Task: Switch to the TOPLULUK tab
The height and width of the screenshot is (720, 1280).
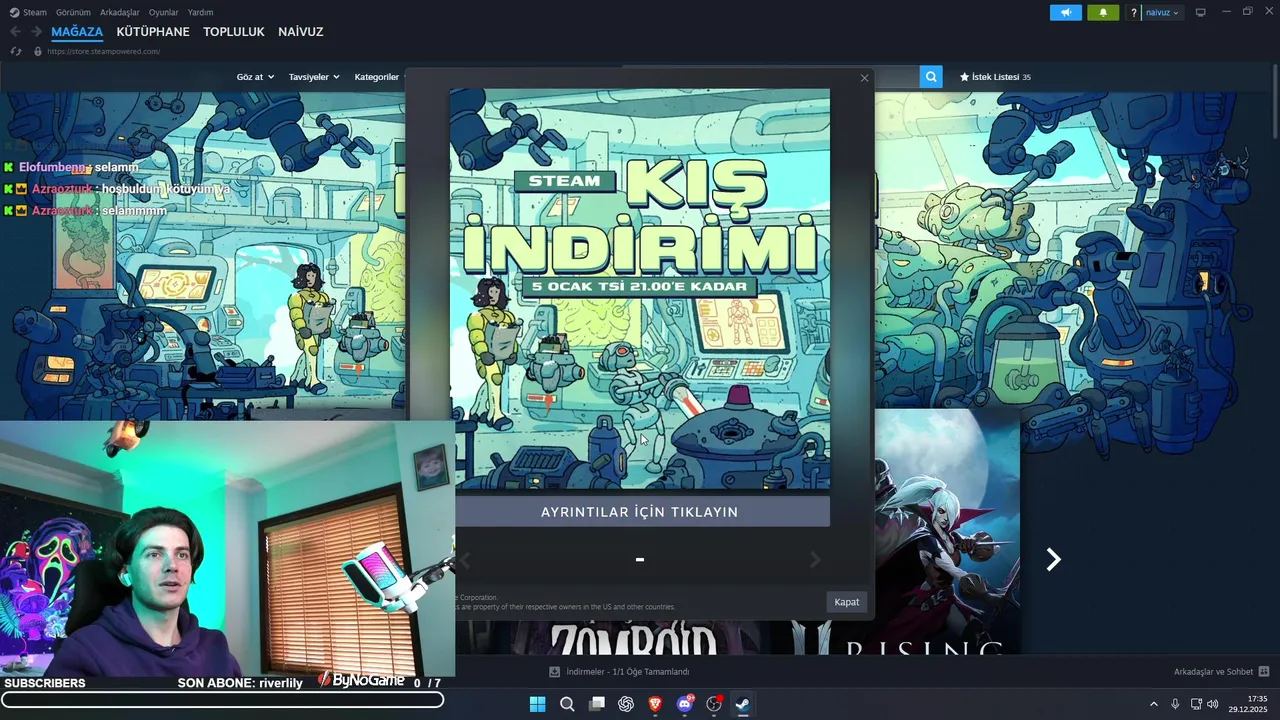Action: [x=234, y=32]
